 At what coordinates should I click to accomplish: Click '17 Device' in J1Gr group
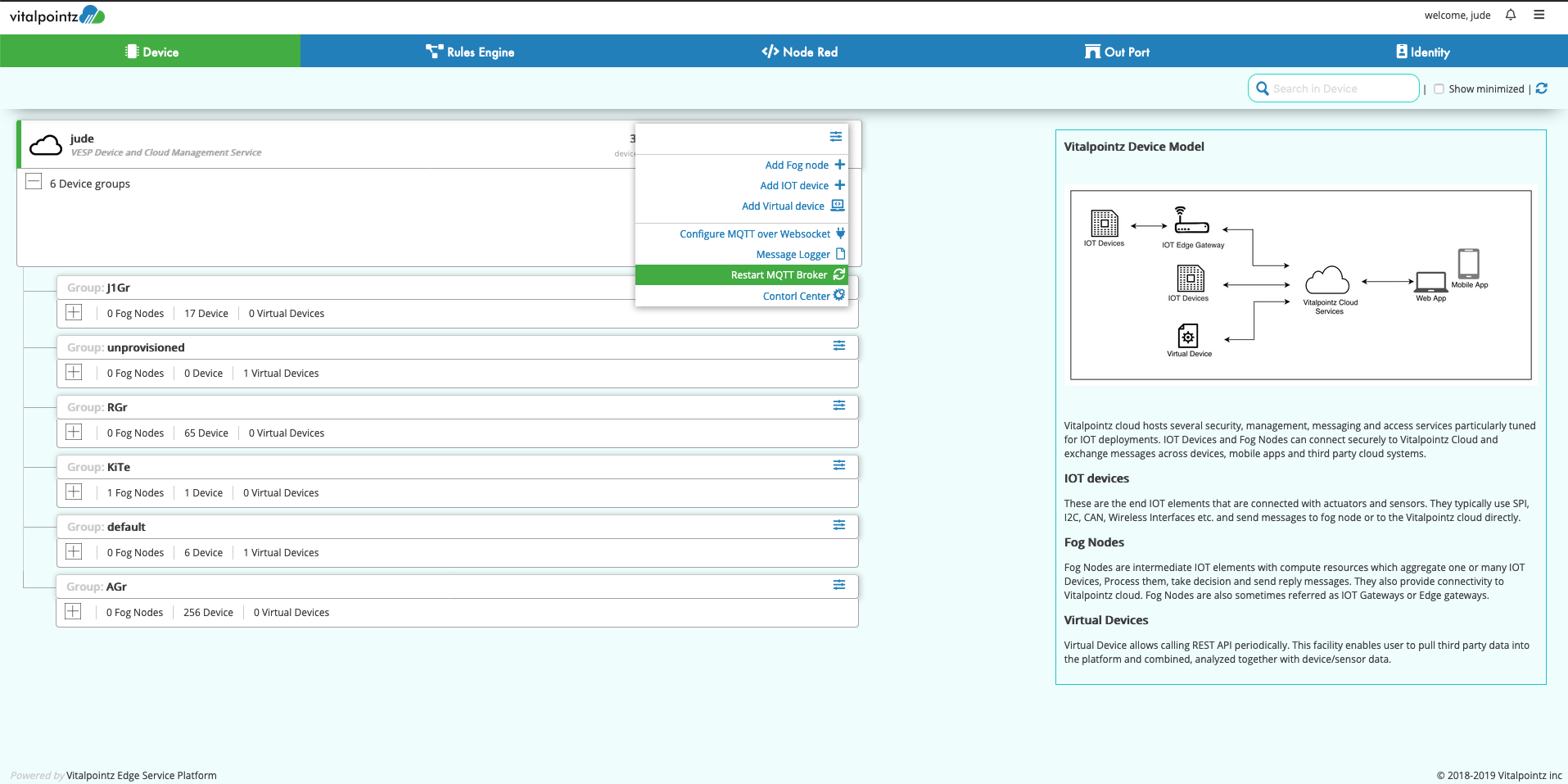(206, 314)
